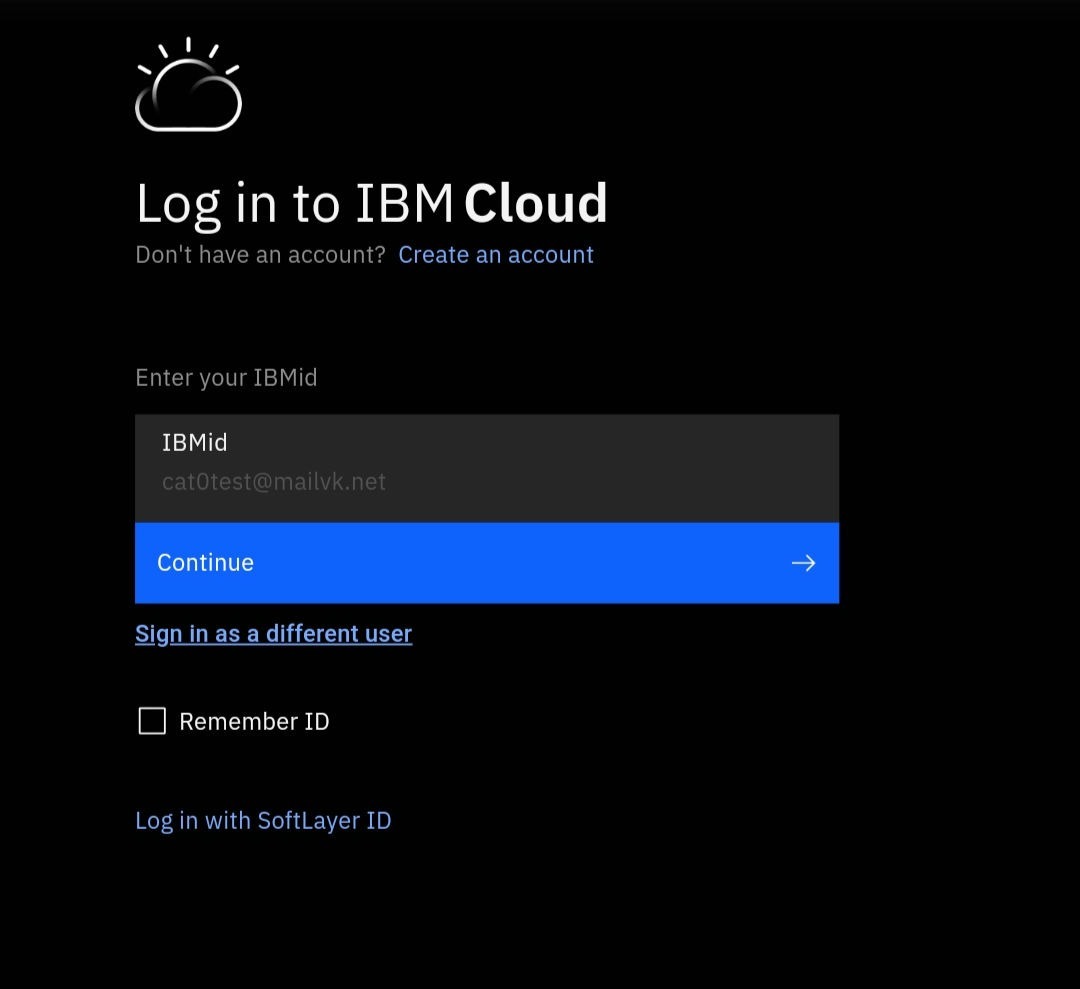Click the Don't have an account? text
Screen dimensions: 1080x989
coord(260,255)
